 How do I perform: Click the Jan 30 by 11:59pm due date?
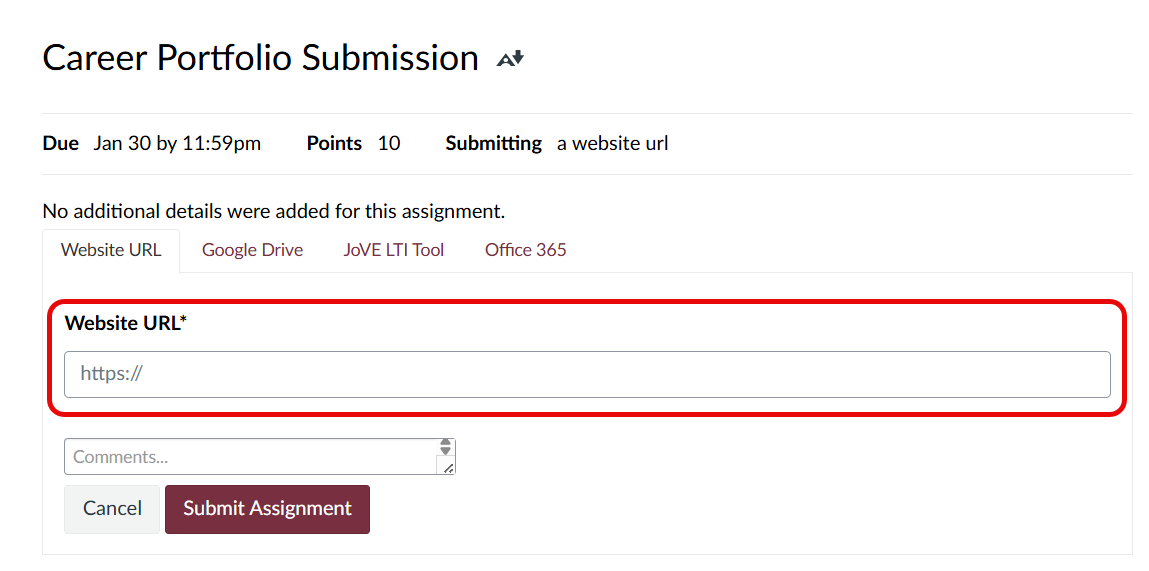[x=177, y=143]
